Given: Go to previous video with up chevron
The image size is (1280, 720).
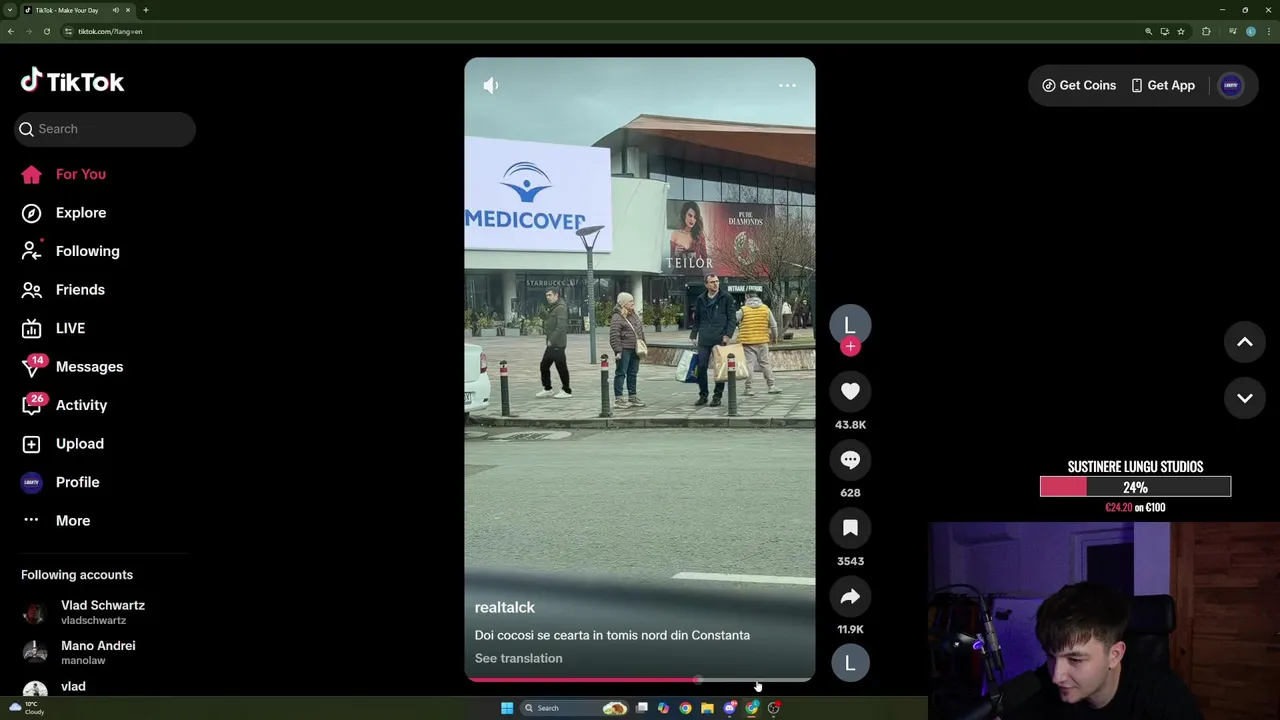Looking at the screenshot, I should [1245, 342].
